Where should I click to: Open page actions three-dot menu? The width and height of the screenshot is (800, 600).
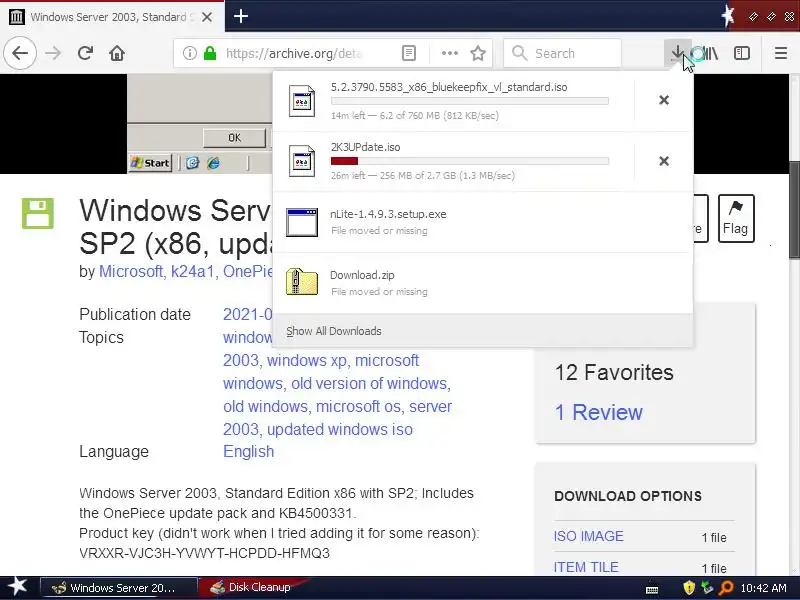[x=449, y=53]
